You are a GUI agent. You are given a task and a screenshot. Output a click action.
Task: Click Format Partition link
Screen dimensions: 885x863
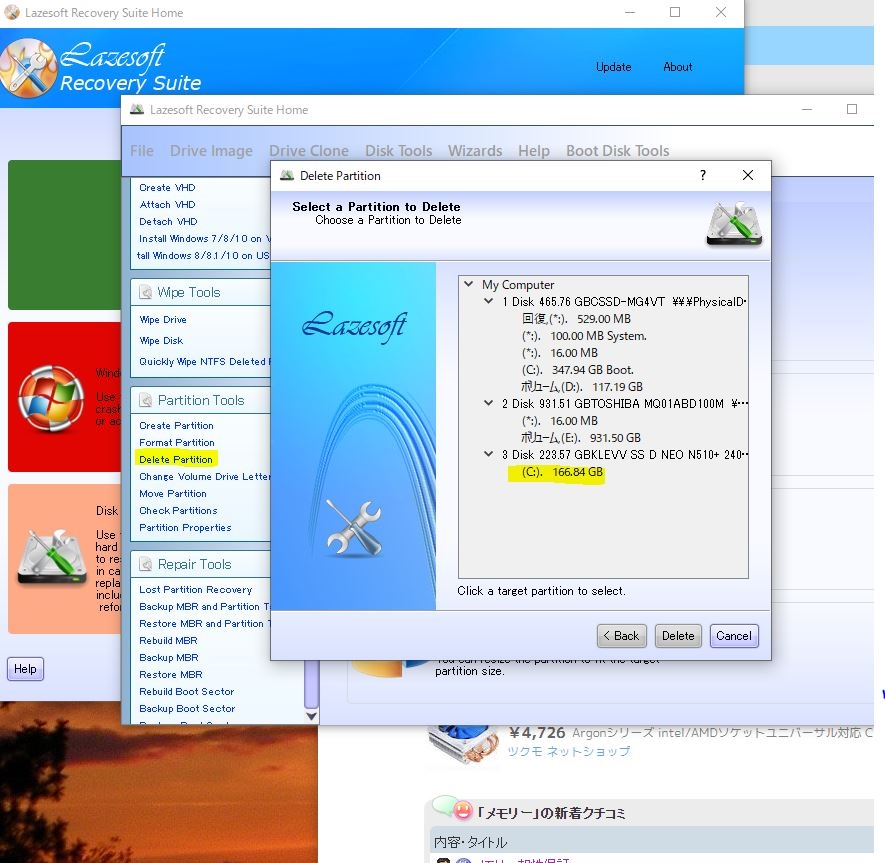coord(177,443)
